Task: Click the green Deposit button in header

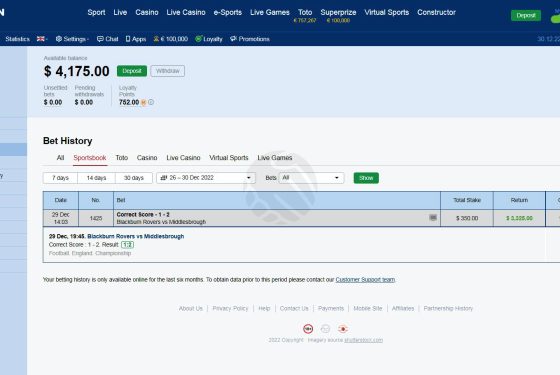Action: [526, 15]
